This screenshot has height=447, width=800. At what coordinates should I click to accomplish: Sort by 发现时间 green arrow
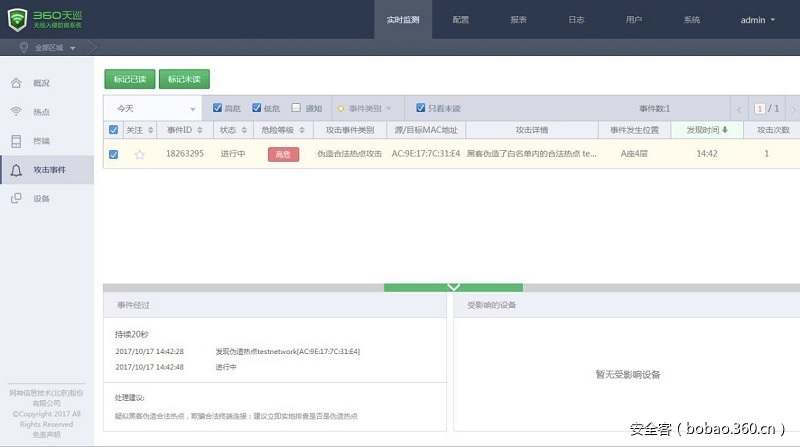click(x=725, y=130)
